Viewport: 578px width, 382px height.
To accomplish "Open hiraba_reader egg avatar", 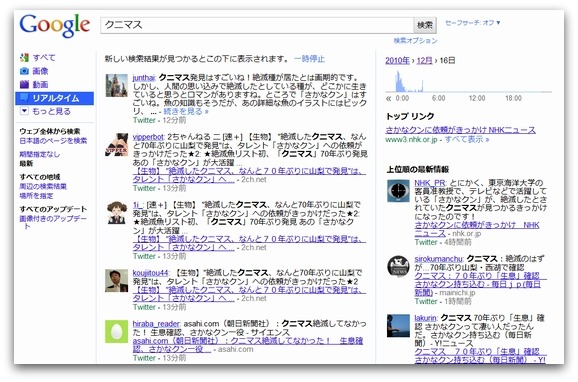I will 116,331.
